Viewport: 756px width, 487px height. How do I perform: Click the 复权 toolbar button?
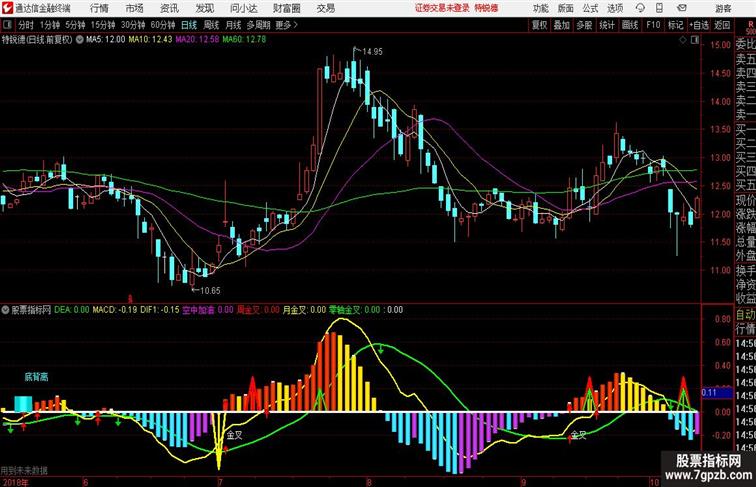(x=539, y=25)
